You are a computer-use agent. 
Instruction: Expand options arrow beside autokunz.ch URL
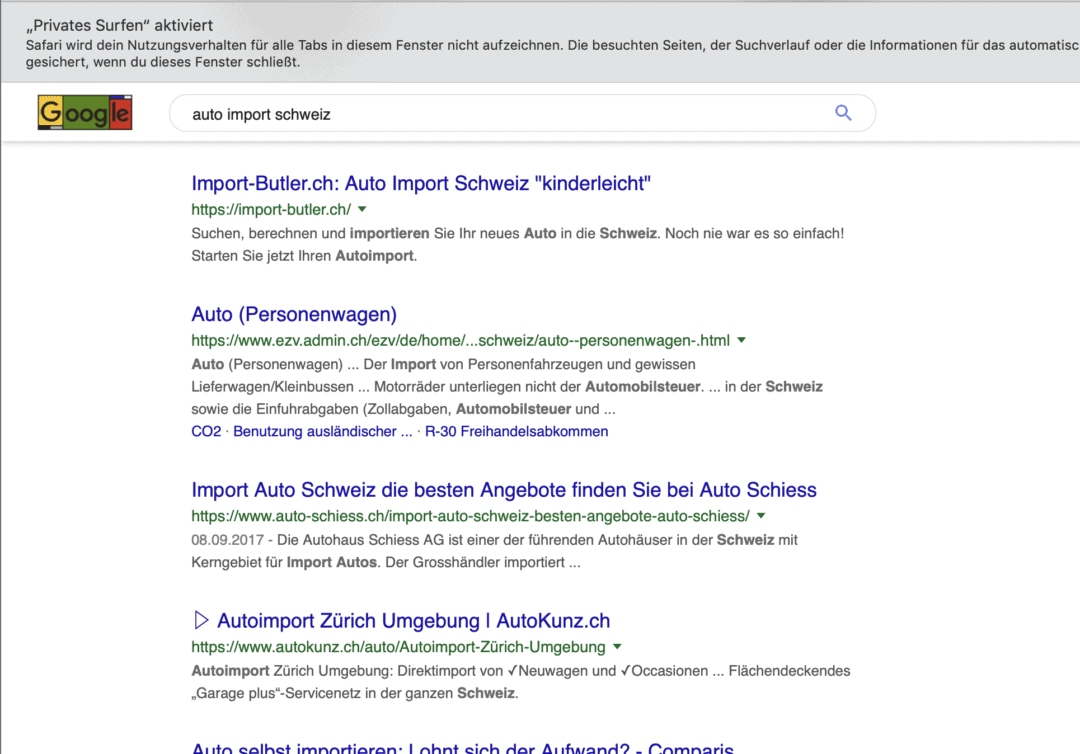coord(617,646)
